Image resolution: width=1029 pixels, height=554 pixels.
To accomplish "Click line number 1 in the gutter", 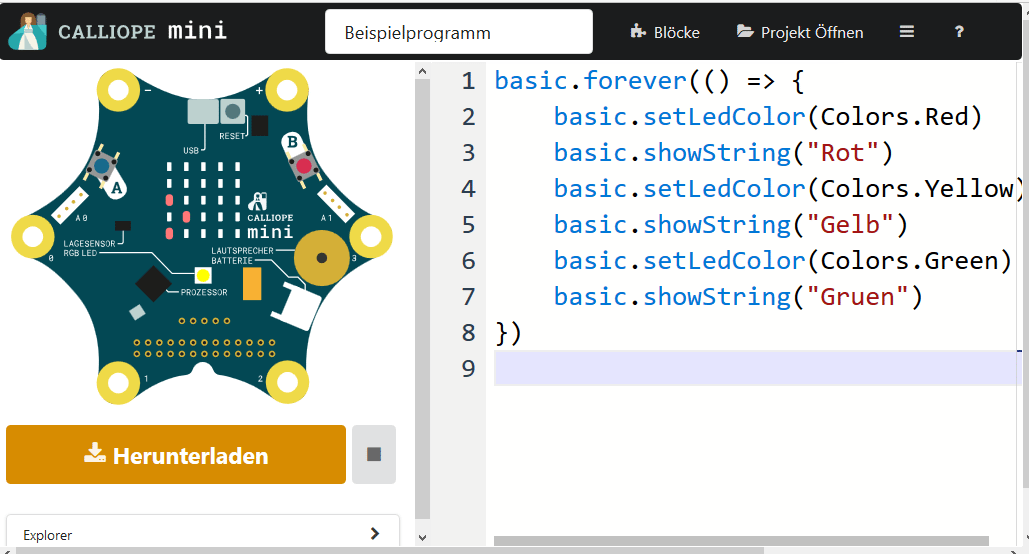I will pos(468,81).
